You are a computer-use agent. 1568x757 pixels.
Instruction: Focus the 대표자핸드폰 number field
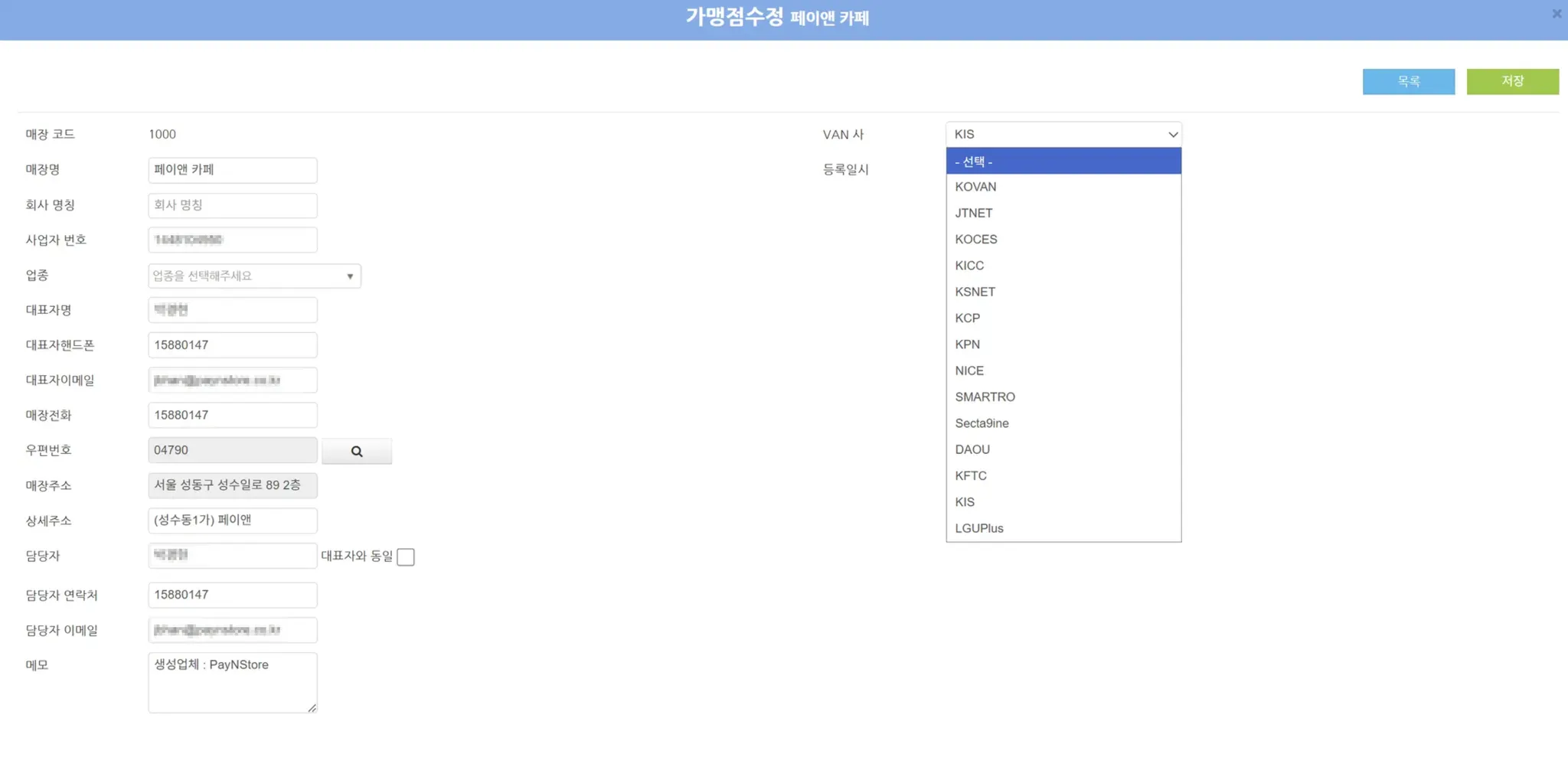(x=233, y=345)
